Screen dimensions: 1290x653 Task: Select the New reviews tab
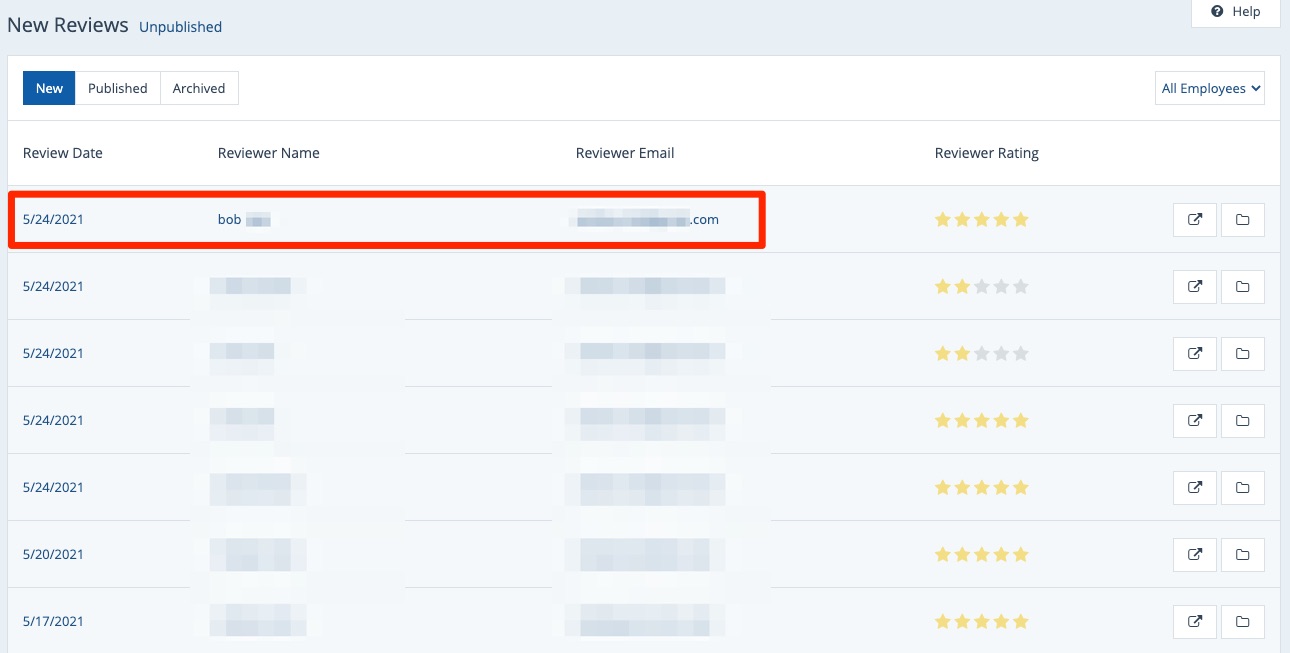coord(49,89)
